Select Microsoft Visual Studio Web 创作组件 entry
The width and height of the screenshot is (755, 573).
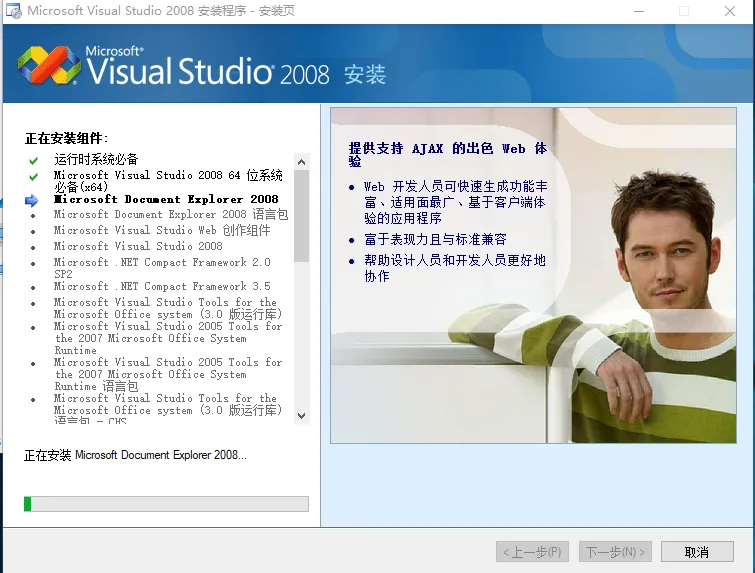(x=162, y=230)
